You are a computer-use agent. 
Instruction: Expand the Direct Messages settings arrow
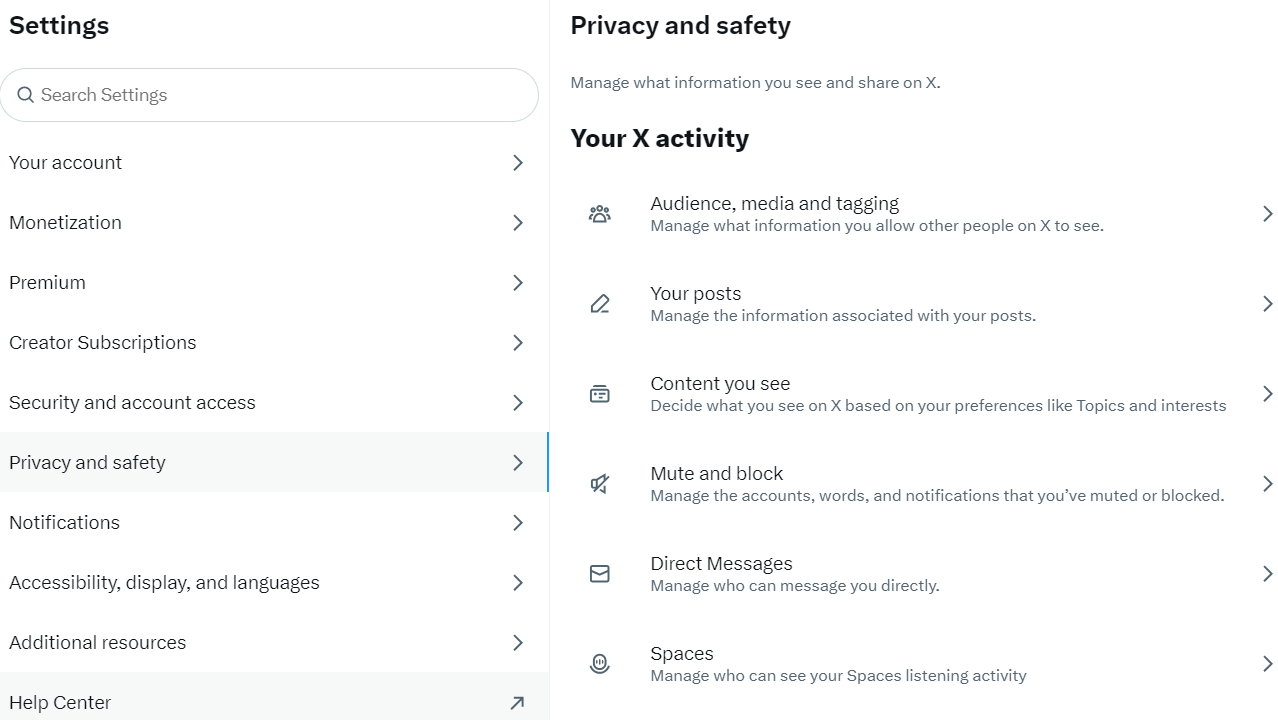(x=1266, y=573)
